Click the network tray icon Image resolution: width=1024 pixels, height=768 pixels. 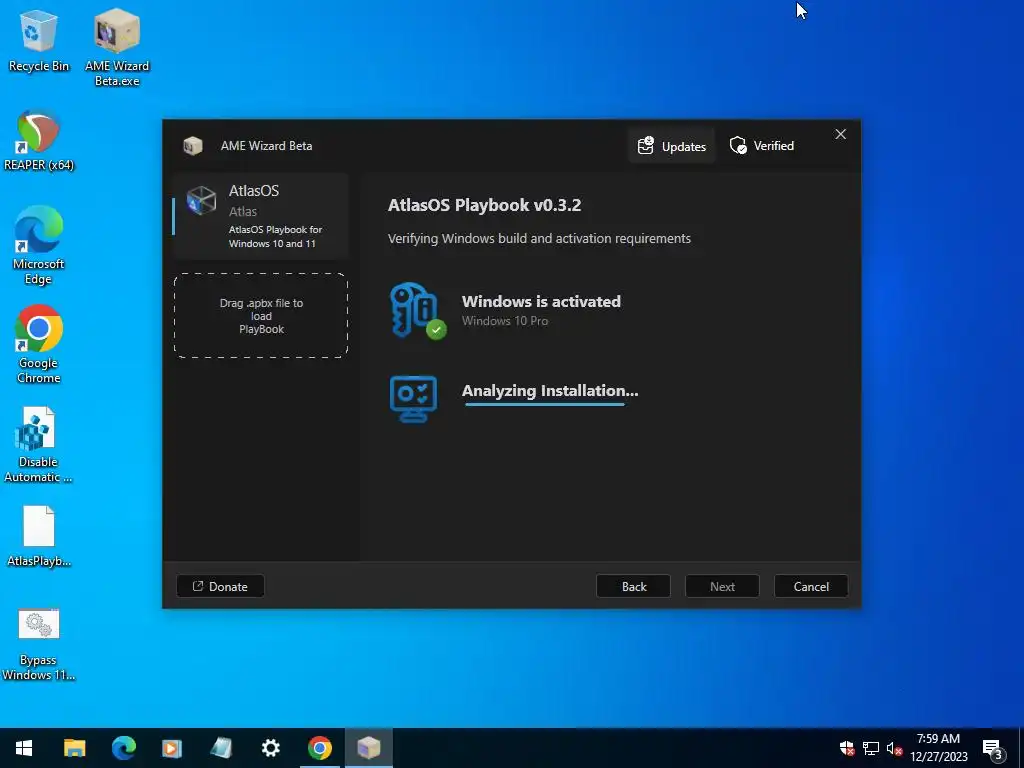point(871,748)
